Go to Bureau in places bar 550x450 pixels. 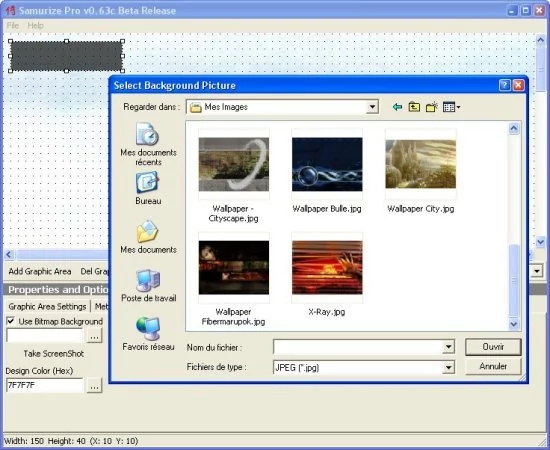pos(148,188)
